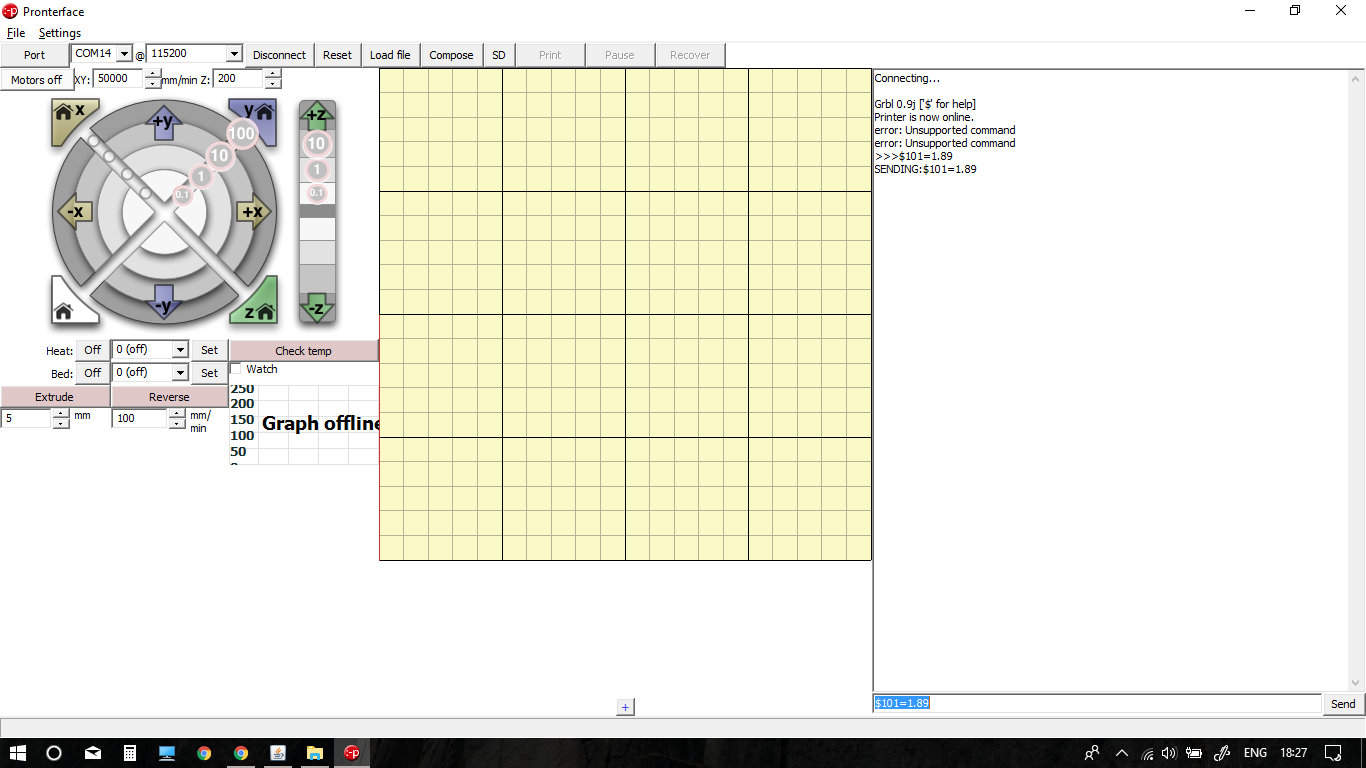Click the home X axis icon

(x=70, y=116)
